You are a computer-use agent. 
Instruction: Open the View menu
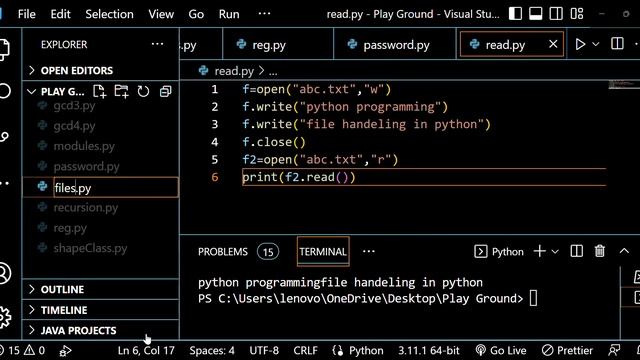click(161, 14)
